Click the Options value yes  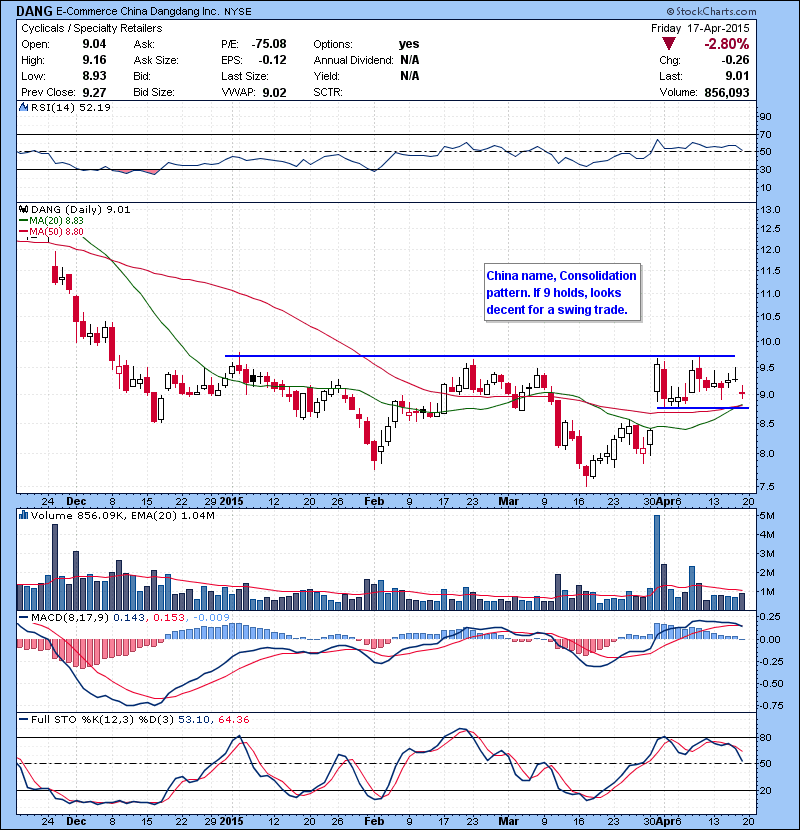[409, 44]
